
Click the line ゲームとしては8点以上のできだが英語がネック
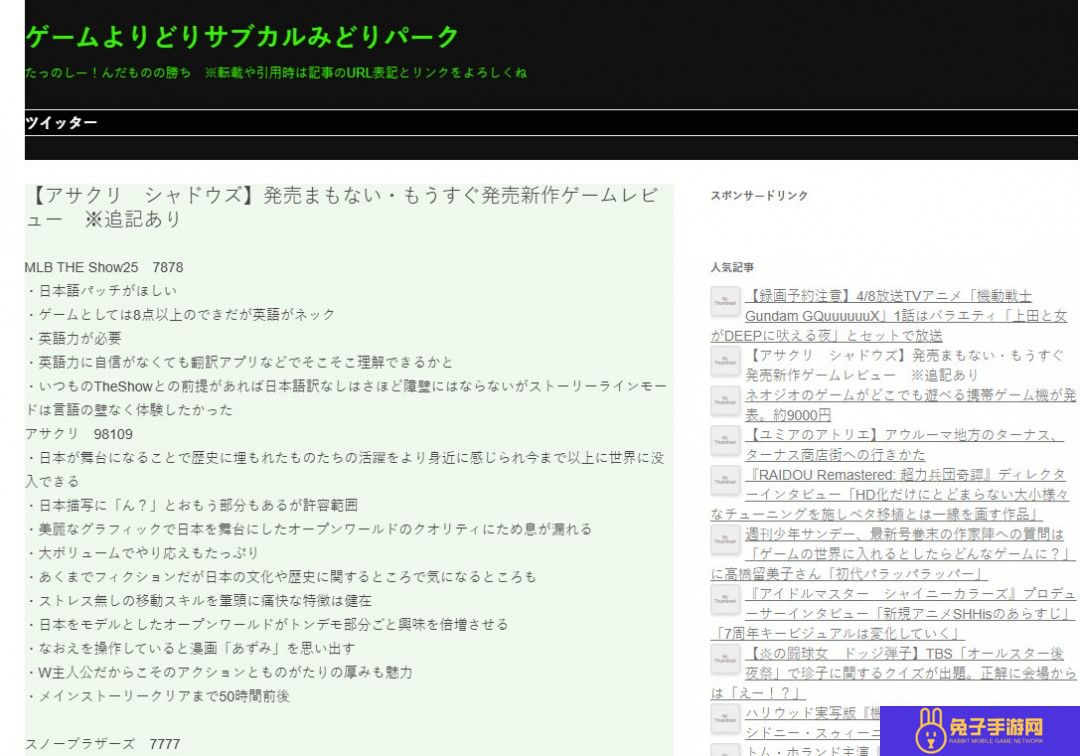click(x=180, y=315)
